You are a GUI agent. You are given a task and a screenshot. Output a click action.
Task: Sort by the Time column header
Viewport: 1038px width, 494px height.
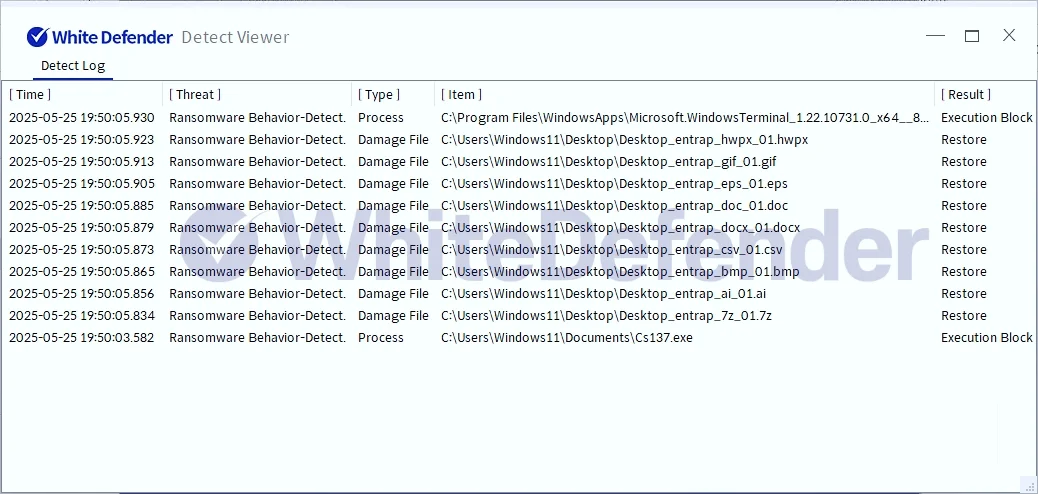point(30,94)
